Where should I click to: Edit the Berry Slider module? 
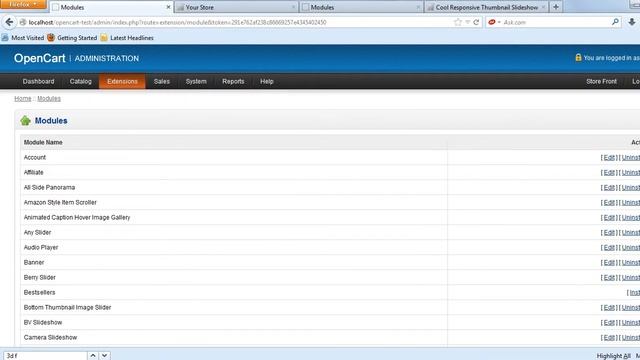[x=609, y=278]
